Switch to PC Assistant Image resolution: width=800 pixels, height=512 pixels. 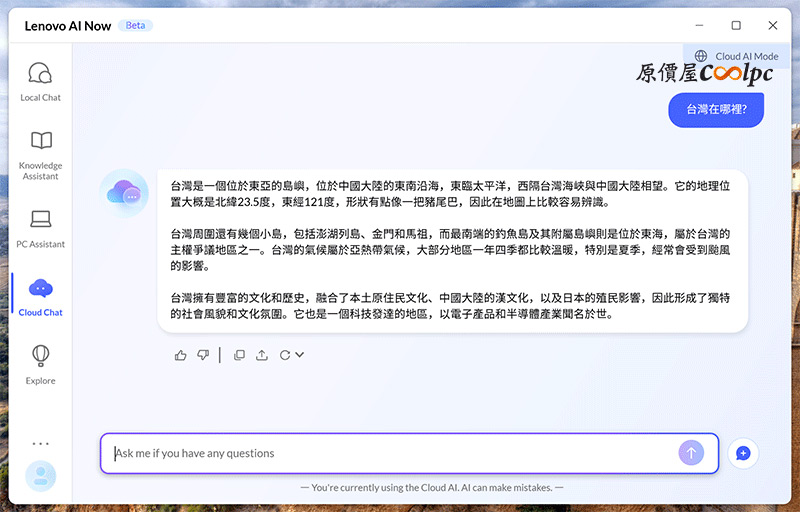(x=40, y=229)
